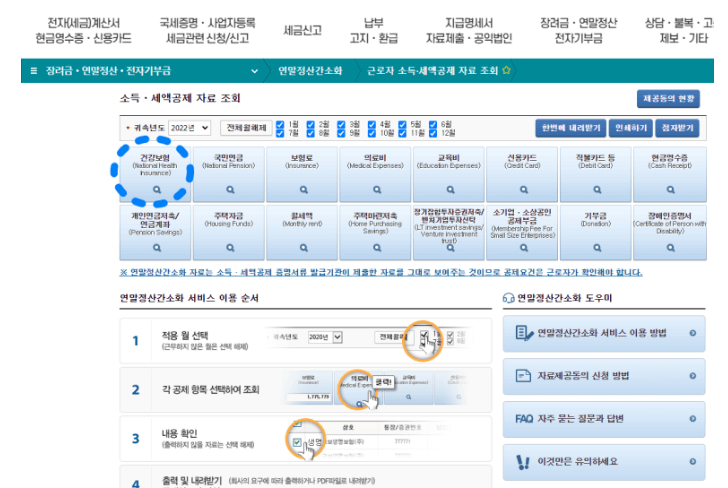Click the arrow icon on FAQ row
This screenshot has width=728, height=488.
693,419
